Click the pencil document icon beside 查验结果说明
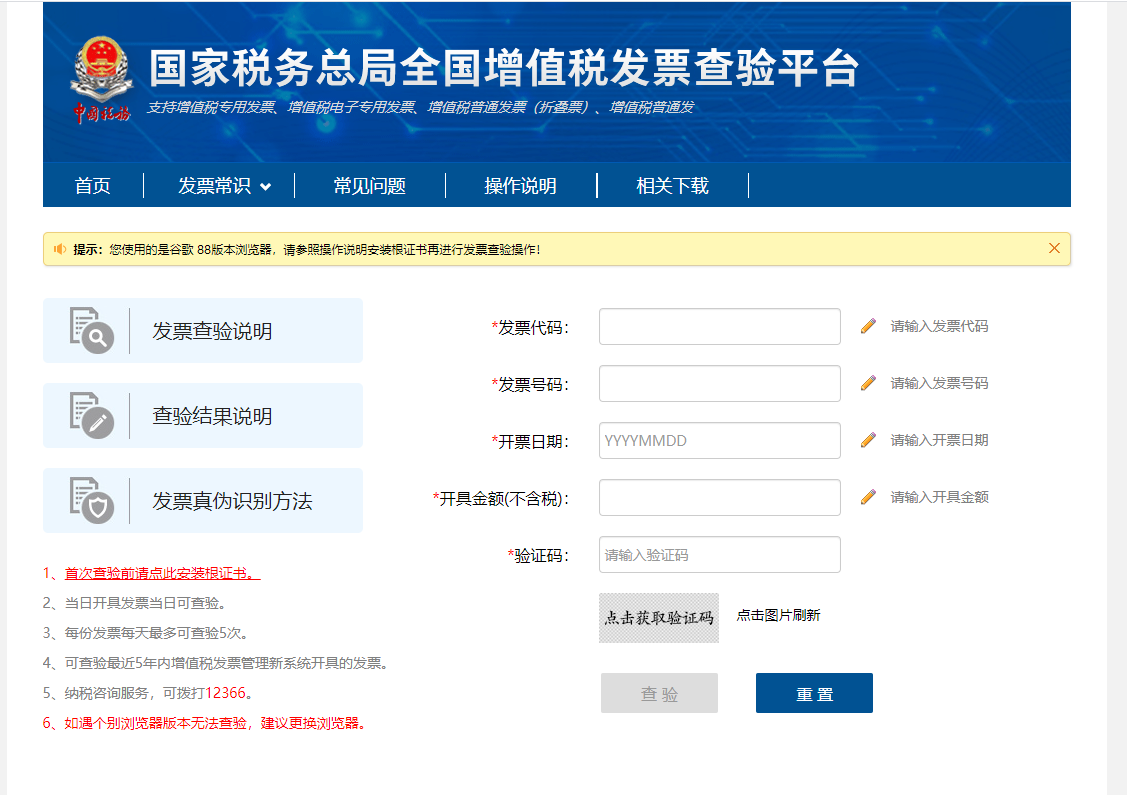The height and width of the screenshot is (795, 1127). [92, 415]
